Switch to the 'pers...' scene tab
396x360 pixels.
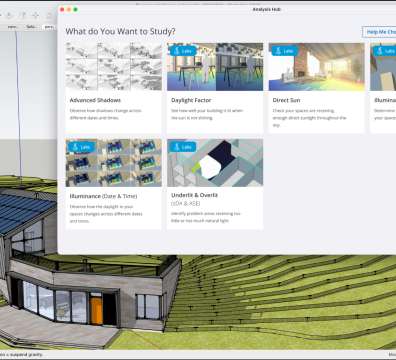50,27
